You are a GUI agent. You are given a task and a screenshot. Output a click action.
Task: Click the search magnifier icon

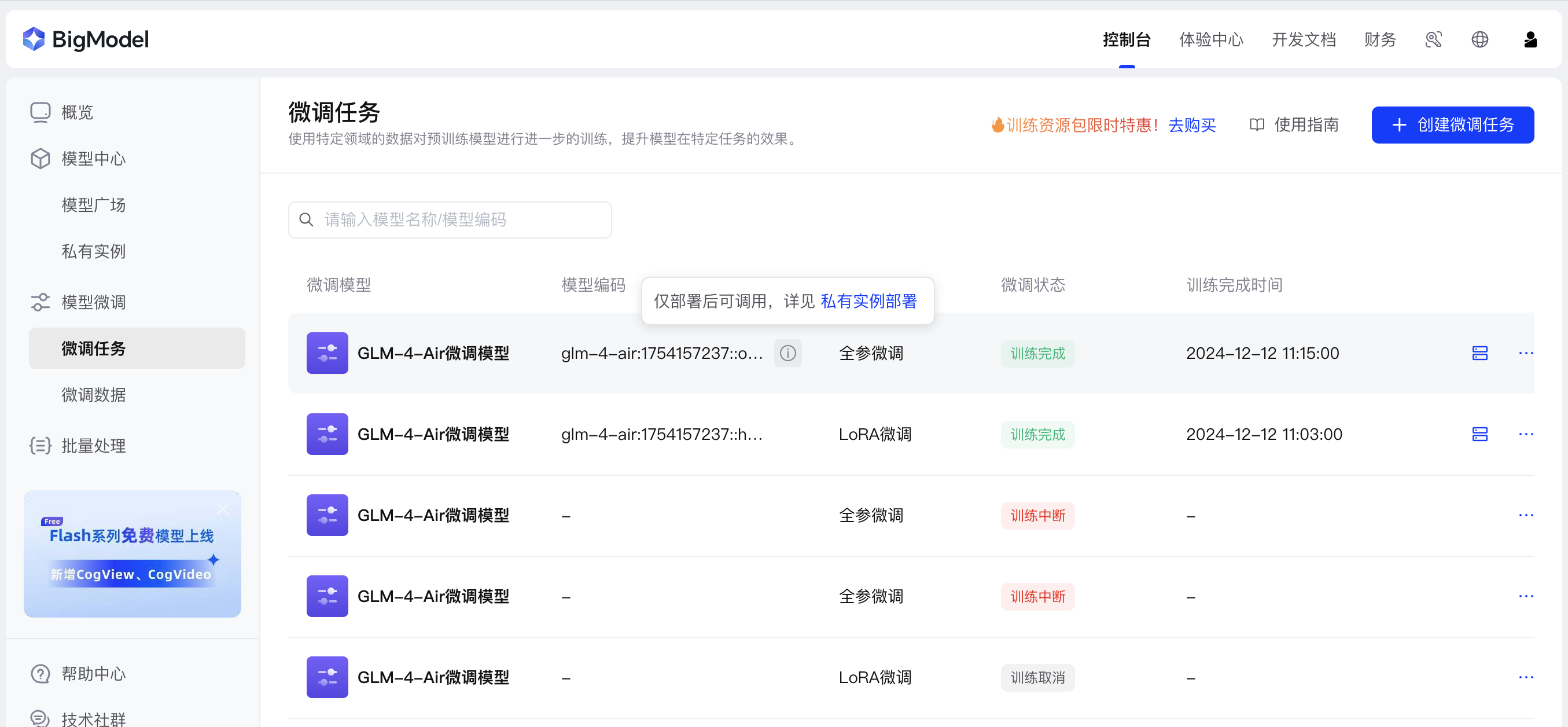point(306,220)
